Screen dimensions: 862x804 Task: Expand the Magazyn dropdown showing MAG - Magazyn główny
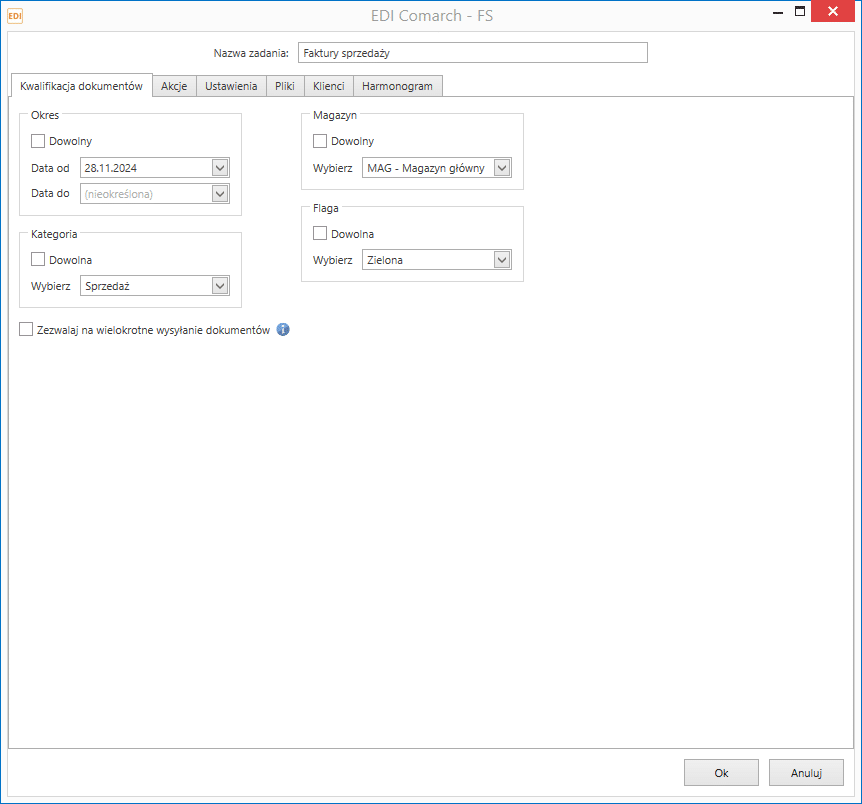[x=502, y=167]
